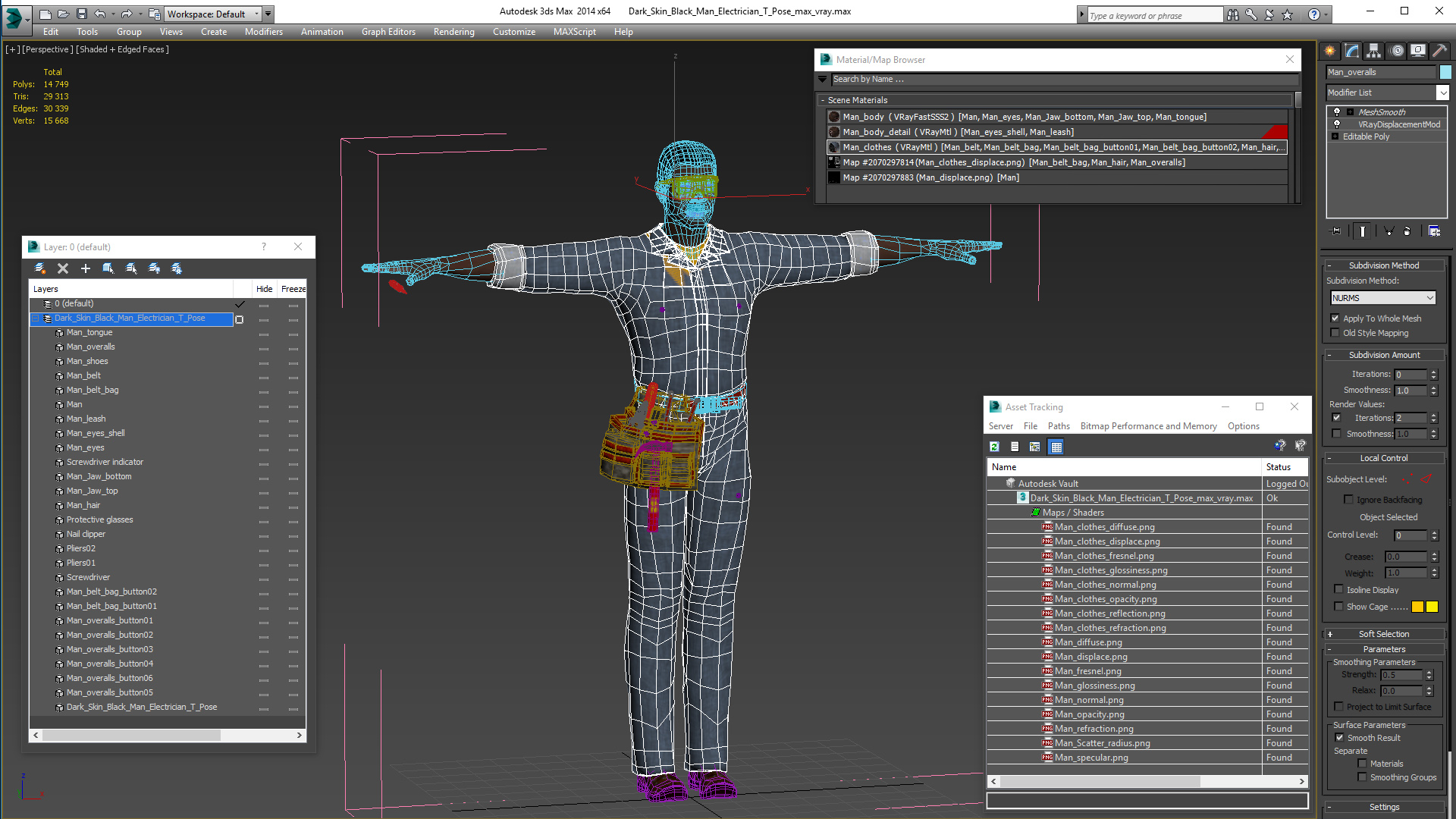The width and height of the screenshot is (1456, 819).
Task: Collapse the Scene Materials group
Action: coord(822,100)
